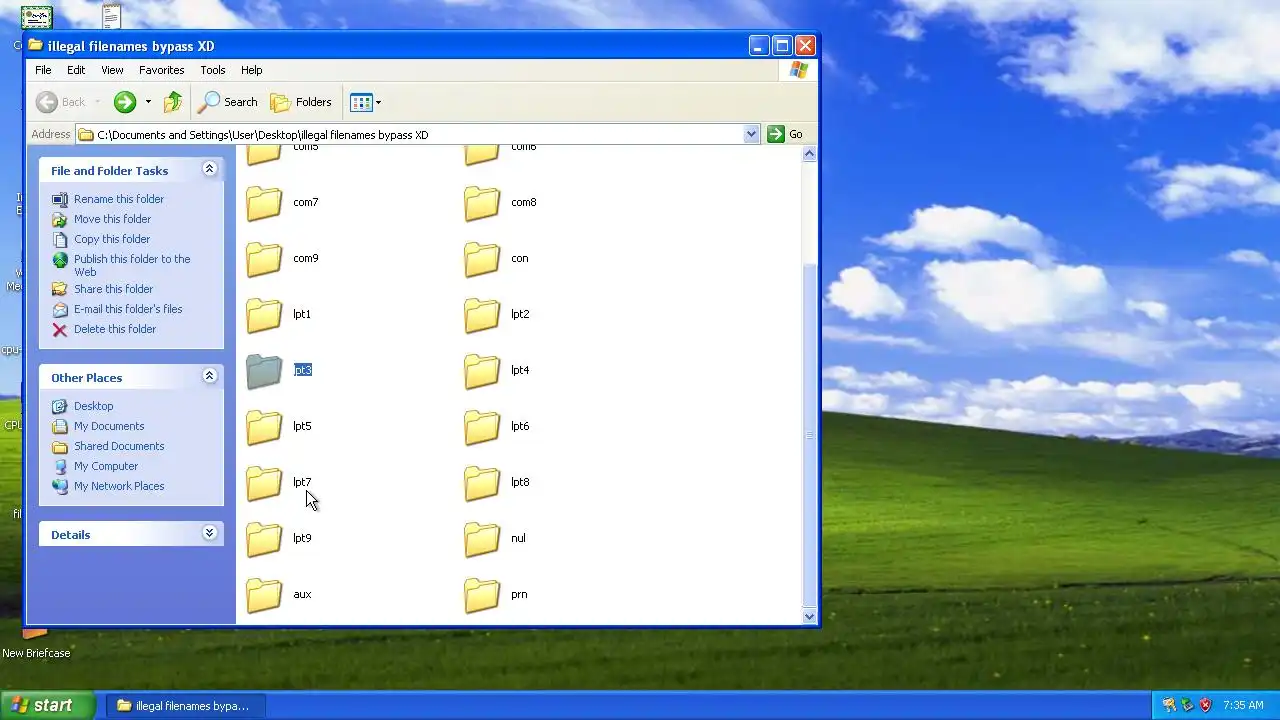Click Delete this folder link

point(115,329)
